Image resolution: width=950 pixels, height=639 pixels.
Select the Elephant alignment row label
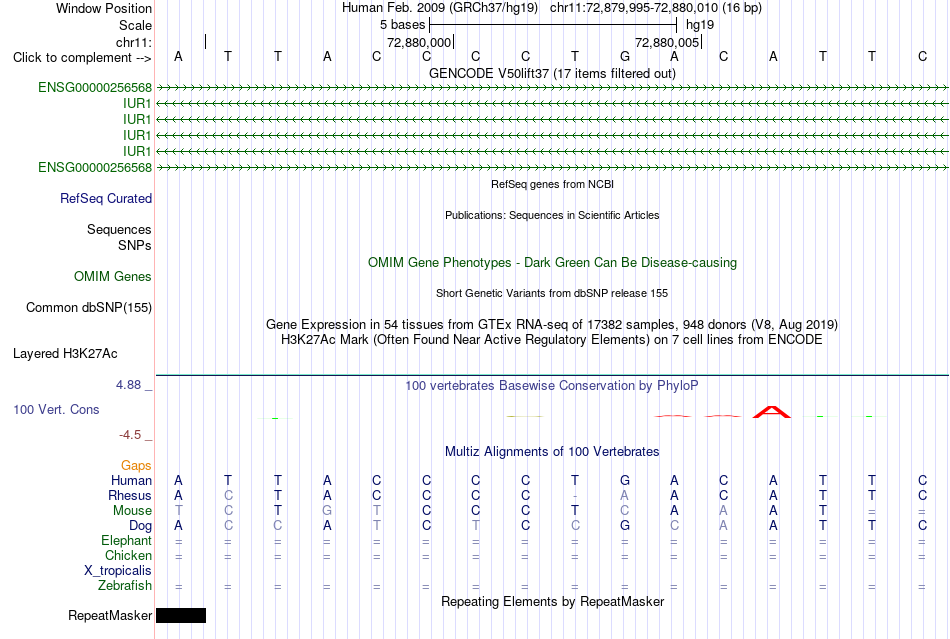pos(126,540)
